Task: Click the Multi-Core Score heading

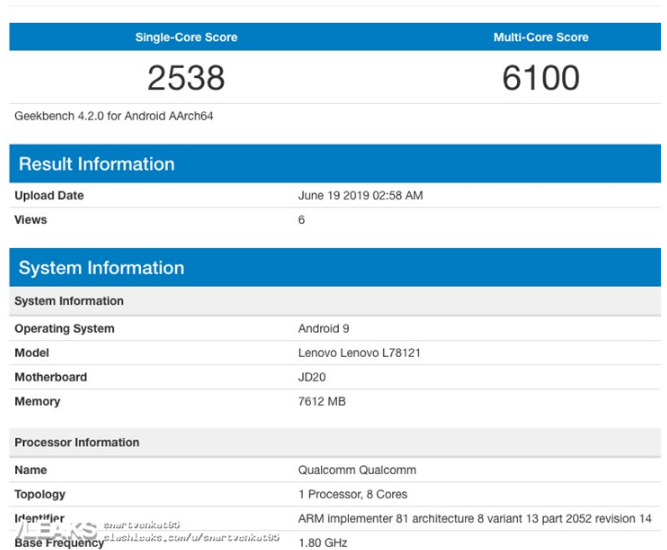Action: 541,37
